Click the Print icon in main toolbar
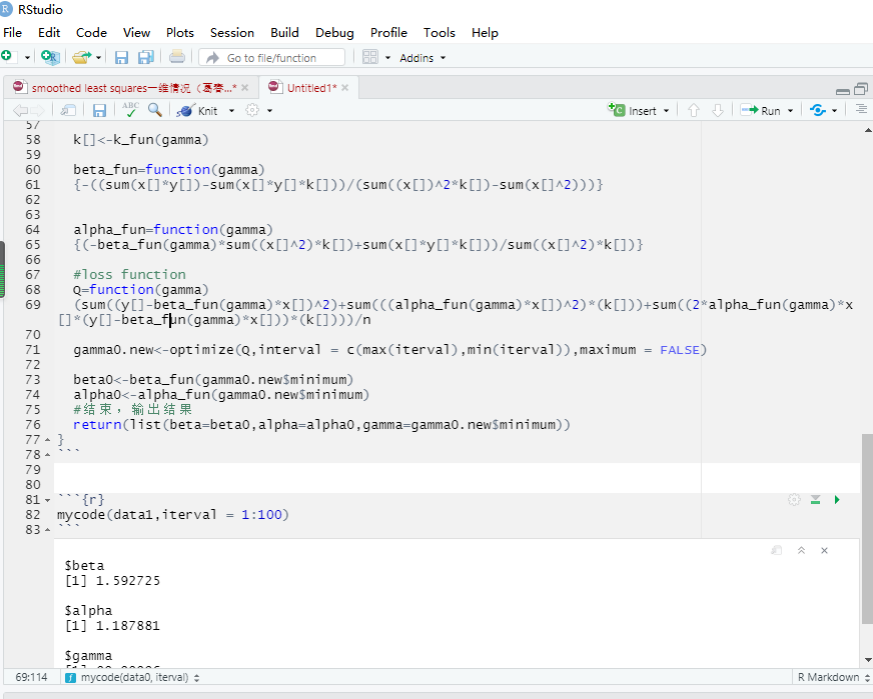Screen dimensions: 873x699 tap(177, 57)
